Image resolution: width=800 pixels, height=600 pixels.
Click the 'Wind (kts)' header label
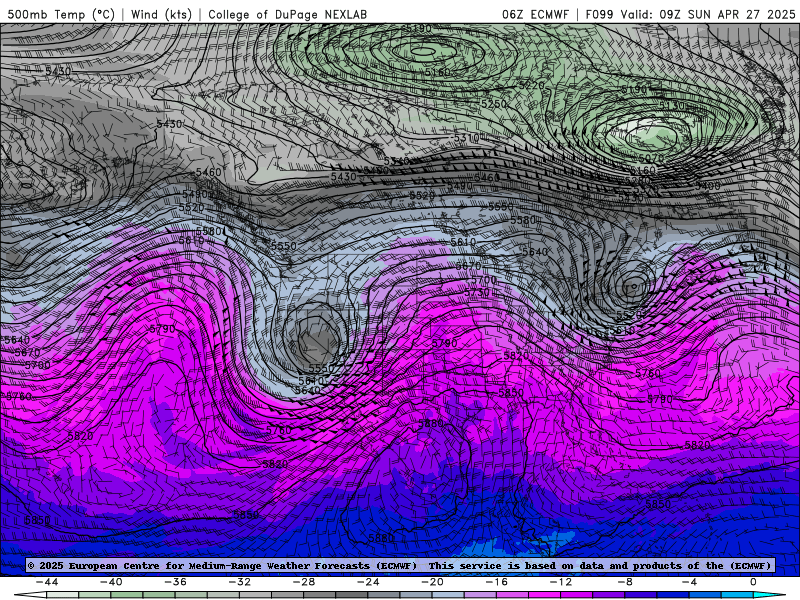(161, 14)
